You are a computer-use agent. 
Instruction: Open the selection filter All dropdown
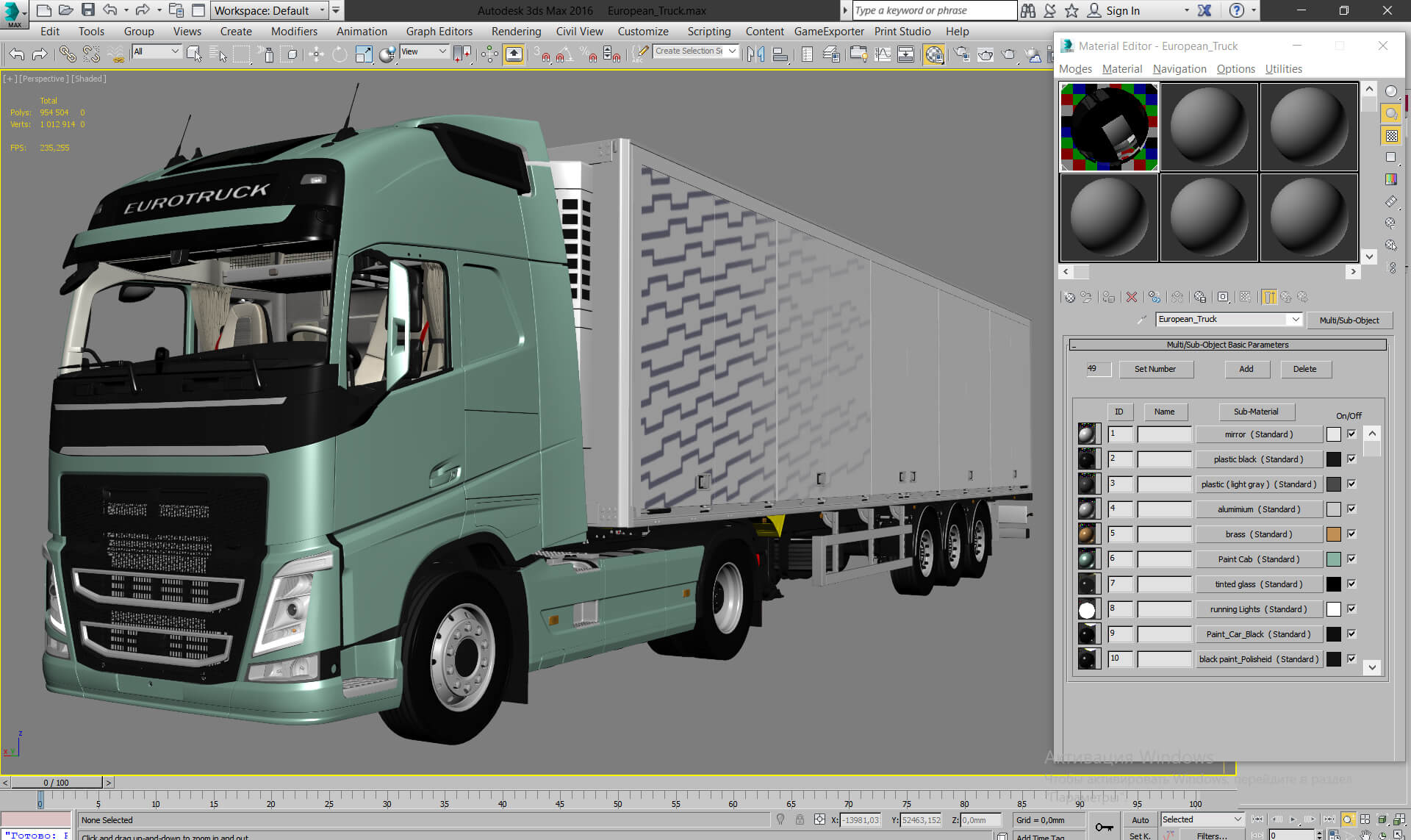coord(157,51)
